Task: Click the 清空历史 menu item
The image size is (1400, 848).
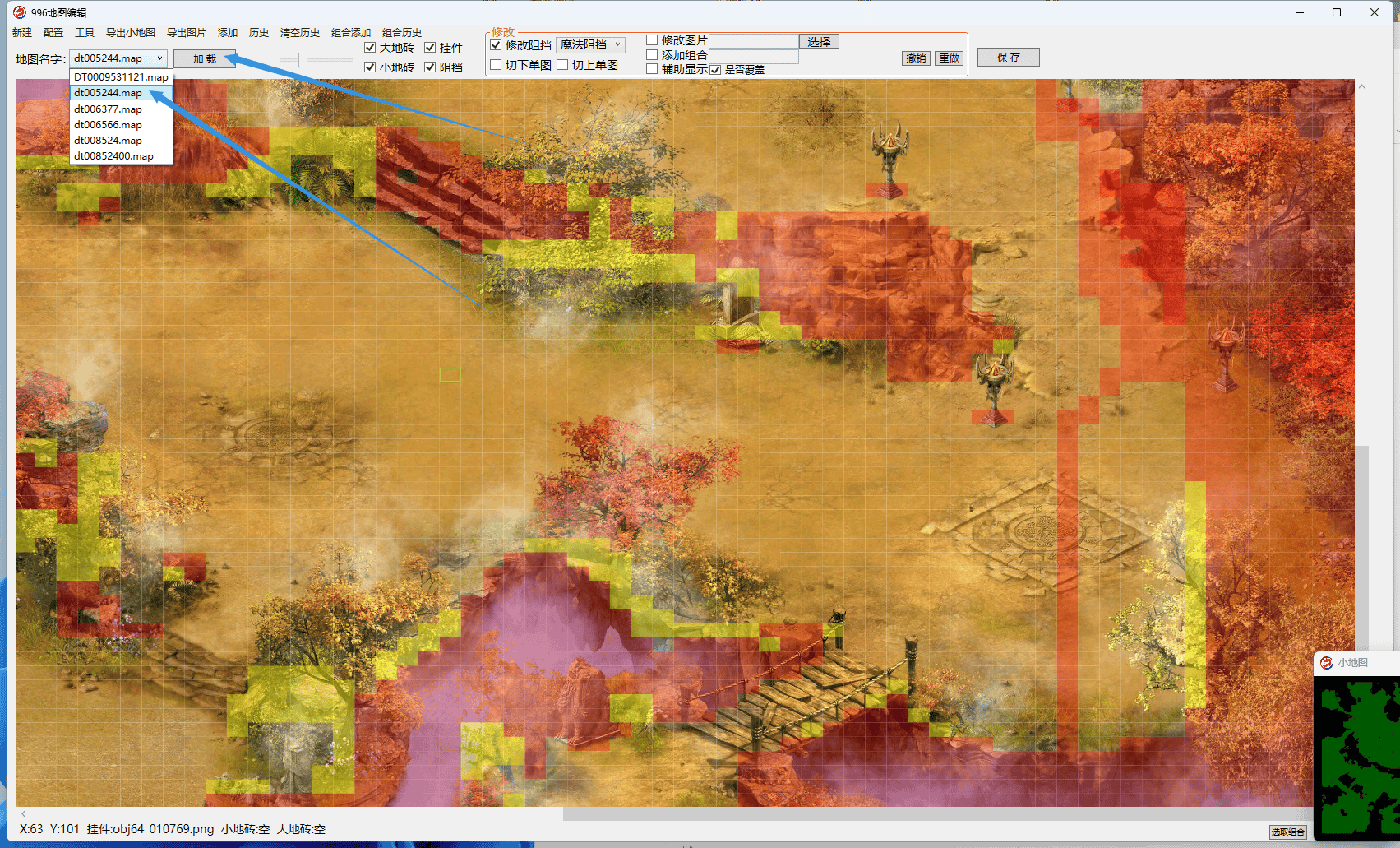Action: tap(299, 33)
